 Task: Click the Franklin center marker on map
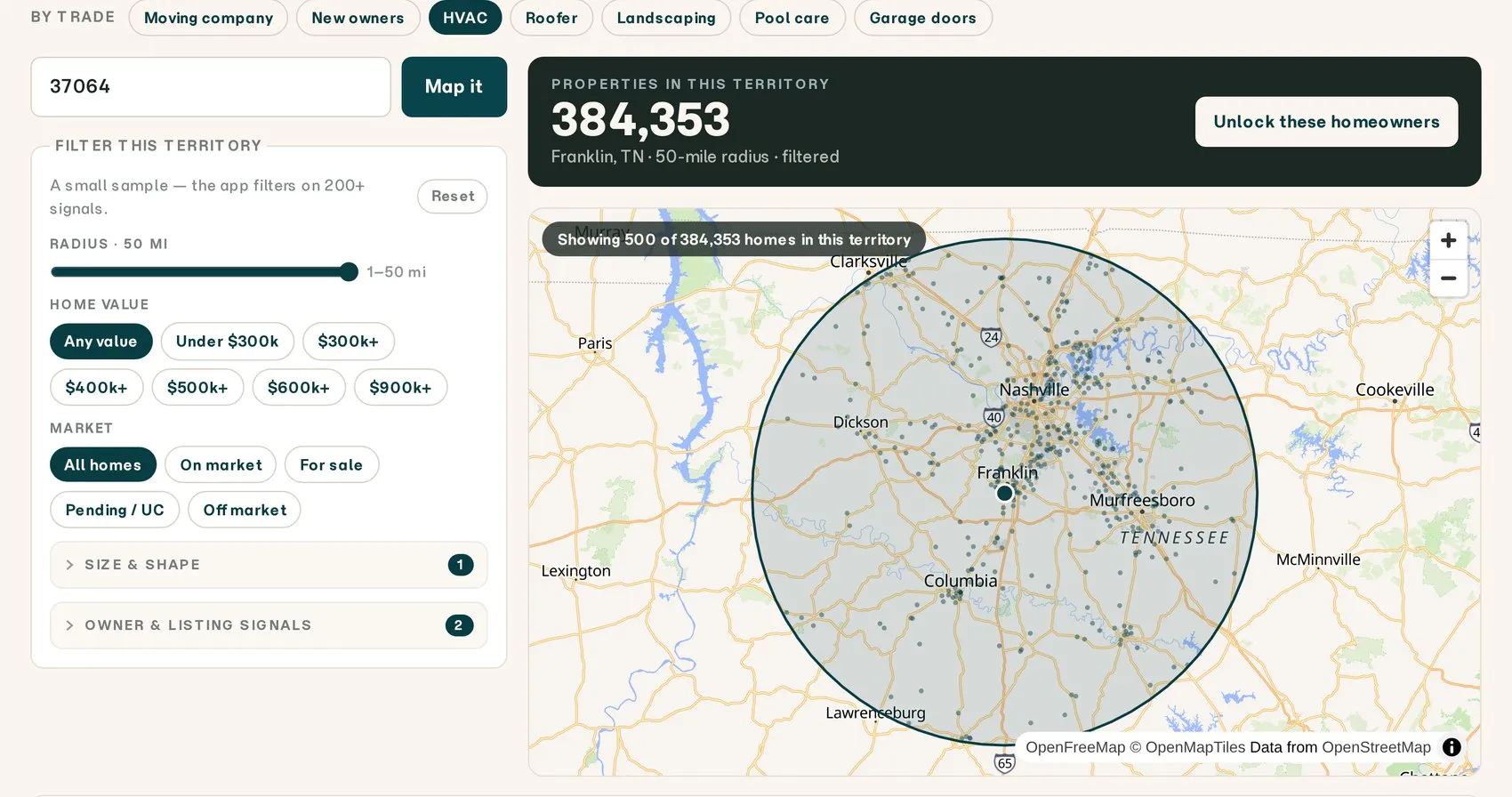point(1004,493)
